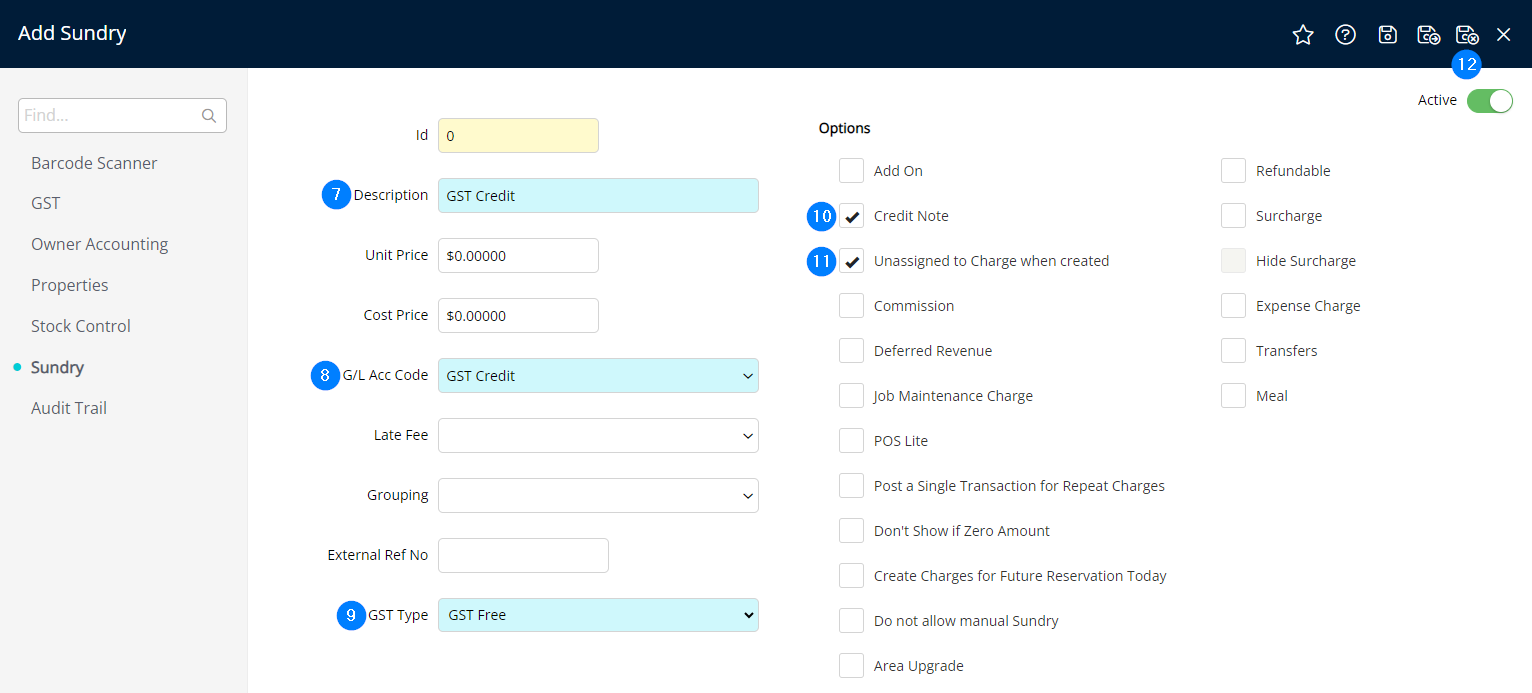Screen dimensions: 1532x693
Task: Uncheck the Credit Note checkbox
Action: [852, 216]
